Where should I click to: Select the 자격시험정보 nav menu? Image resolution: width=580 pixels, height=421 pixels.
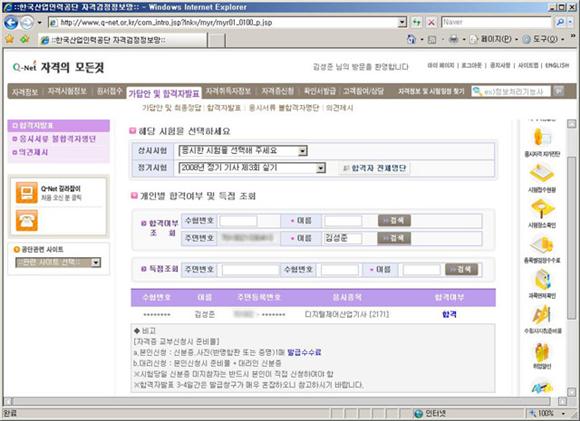(x=67, y=91)
